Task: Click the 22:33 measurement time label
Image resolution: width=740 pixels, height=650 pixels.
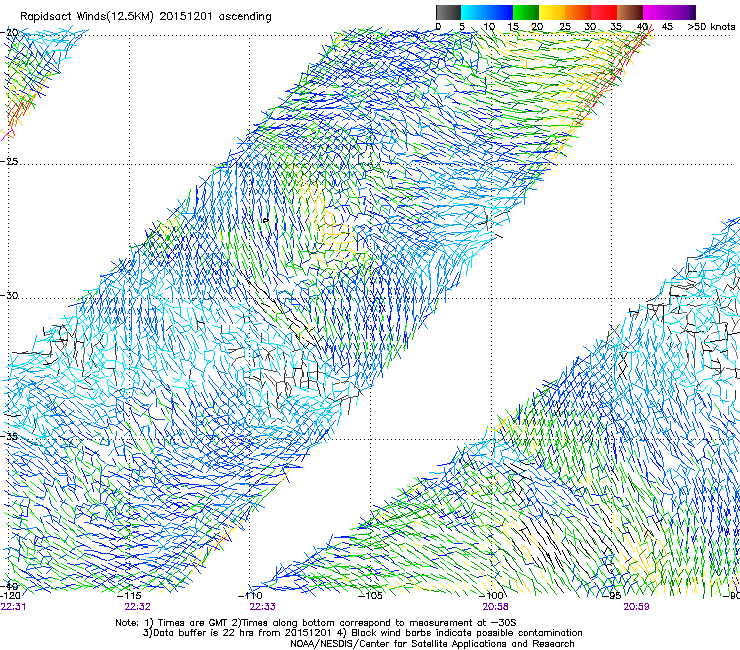Action: pos(262,607)
